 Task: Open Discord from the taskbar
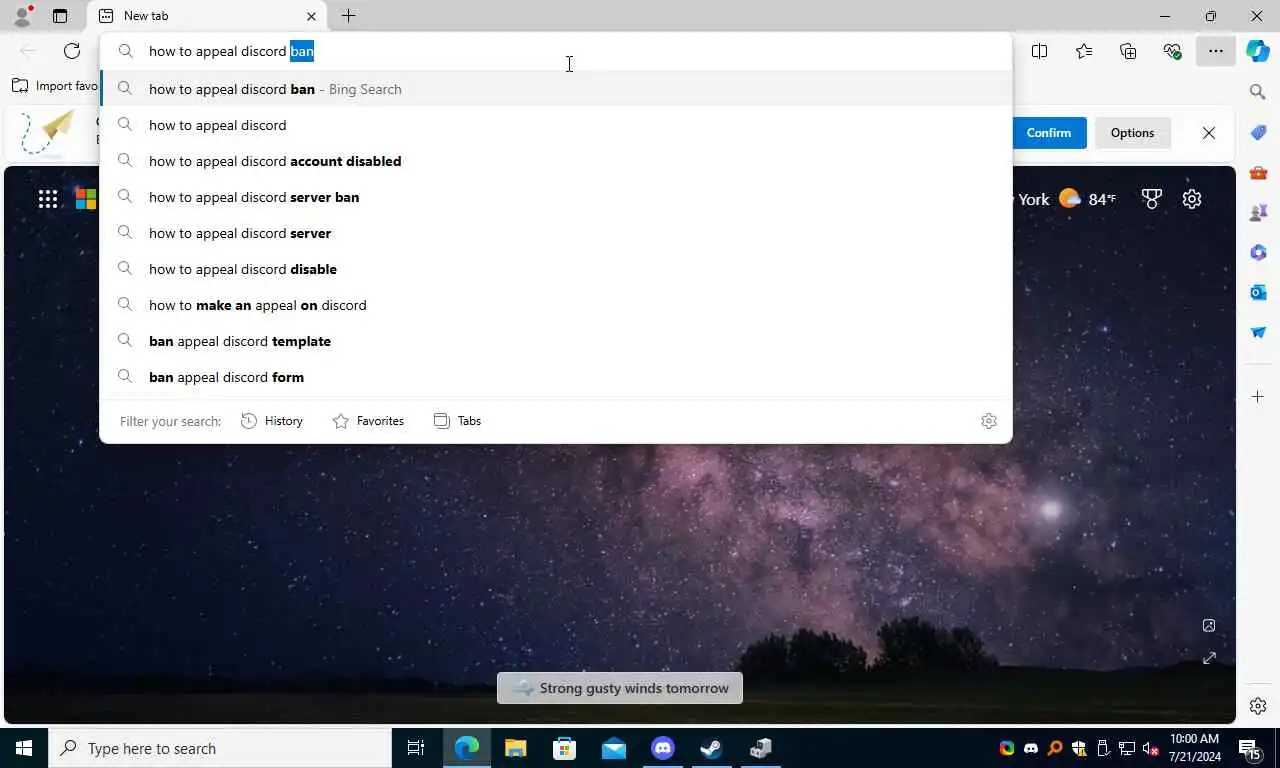[x=662, y=748]
